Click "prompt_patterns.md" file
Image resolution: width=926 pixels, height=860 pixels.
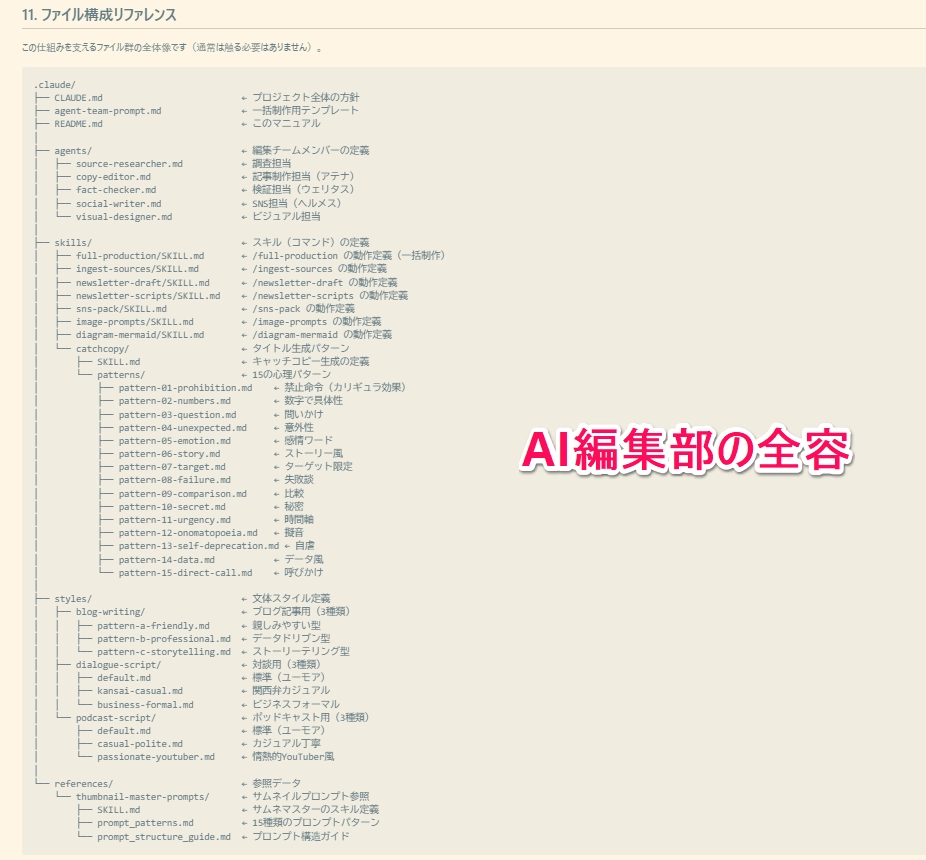(145, 823)
